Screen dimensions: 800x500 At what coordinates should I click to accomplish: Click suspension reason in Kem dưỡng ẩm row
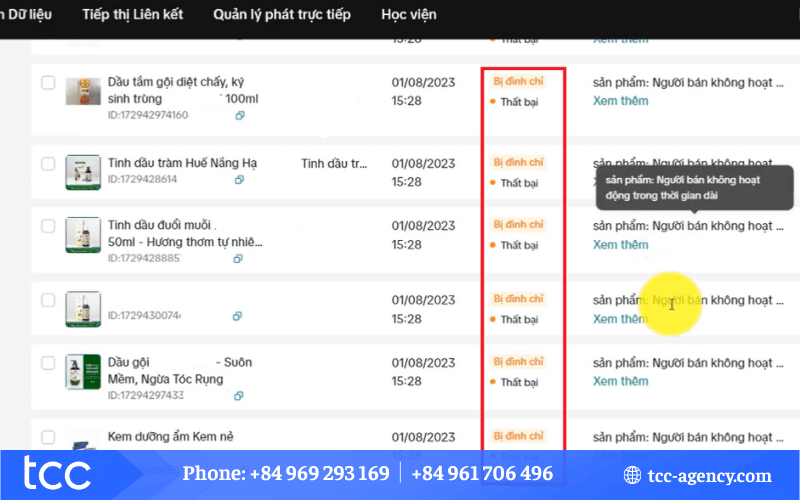688,437
